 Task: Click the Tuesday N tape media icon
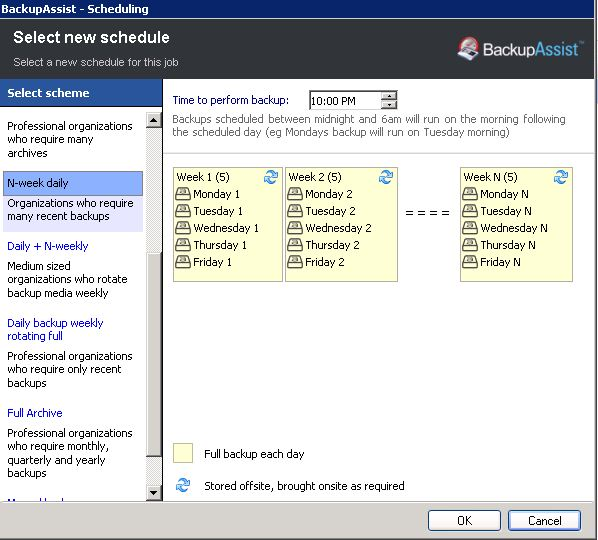coord(470,211)
